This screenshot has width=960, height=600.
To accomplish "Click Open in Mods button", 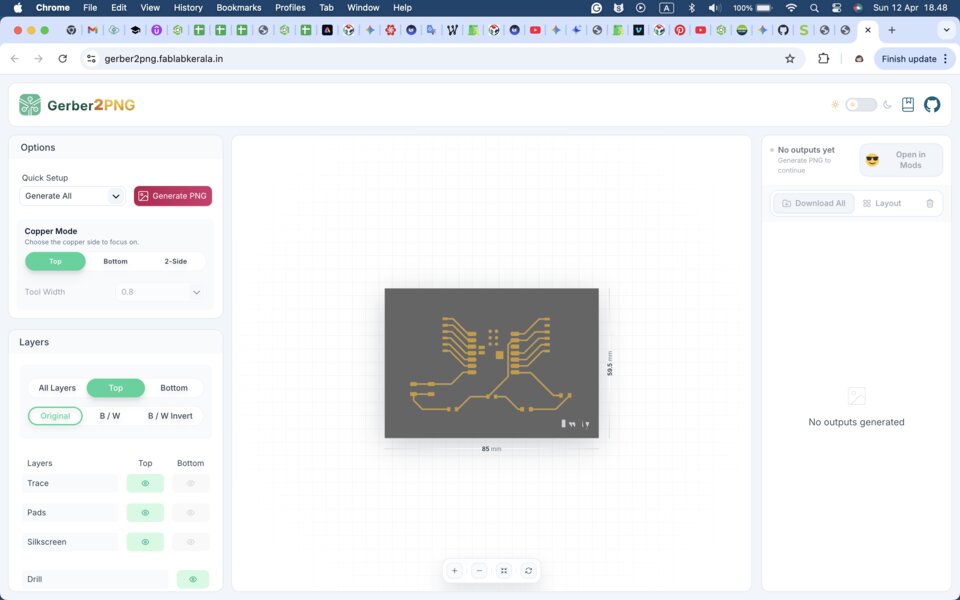I will pos(901,160).
